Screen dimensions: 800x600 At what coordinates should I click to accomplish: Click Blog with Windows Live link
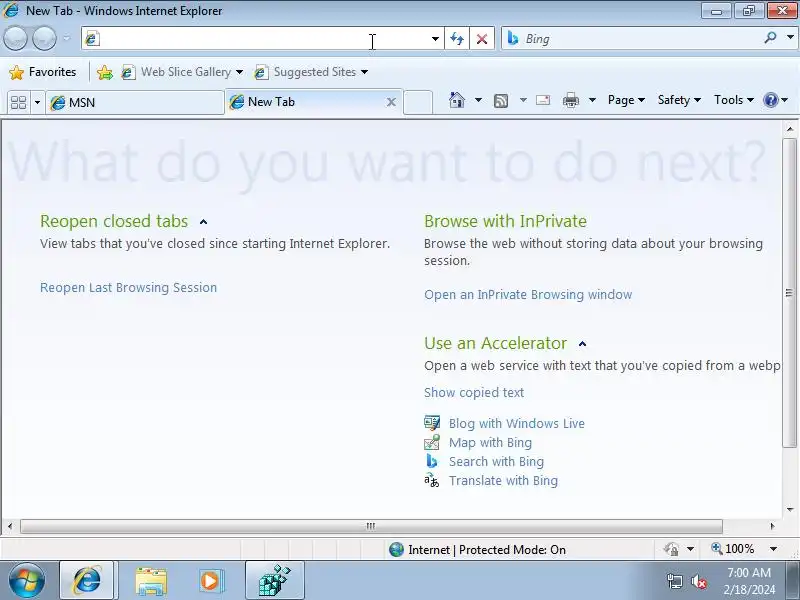pyautogui.click(x=517, y=423)
